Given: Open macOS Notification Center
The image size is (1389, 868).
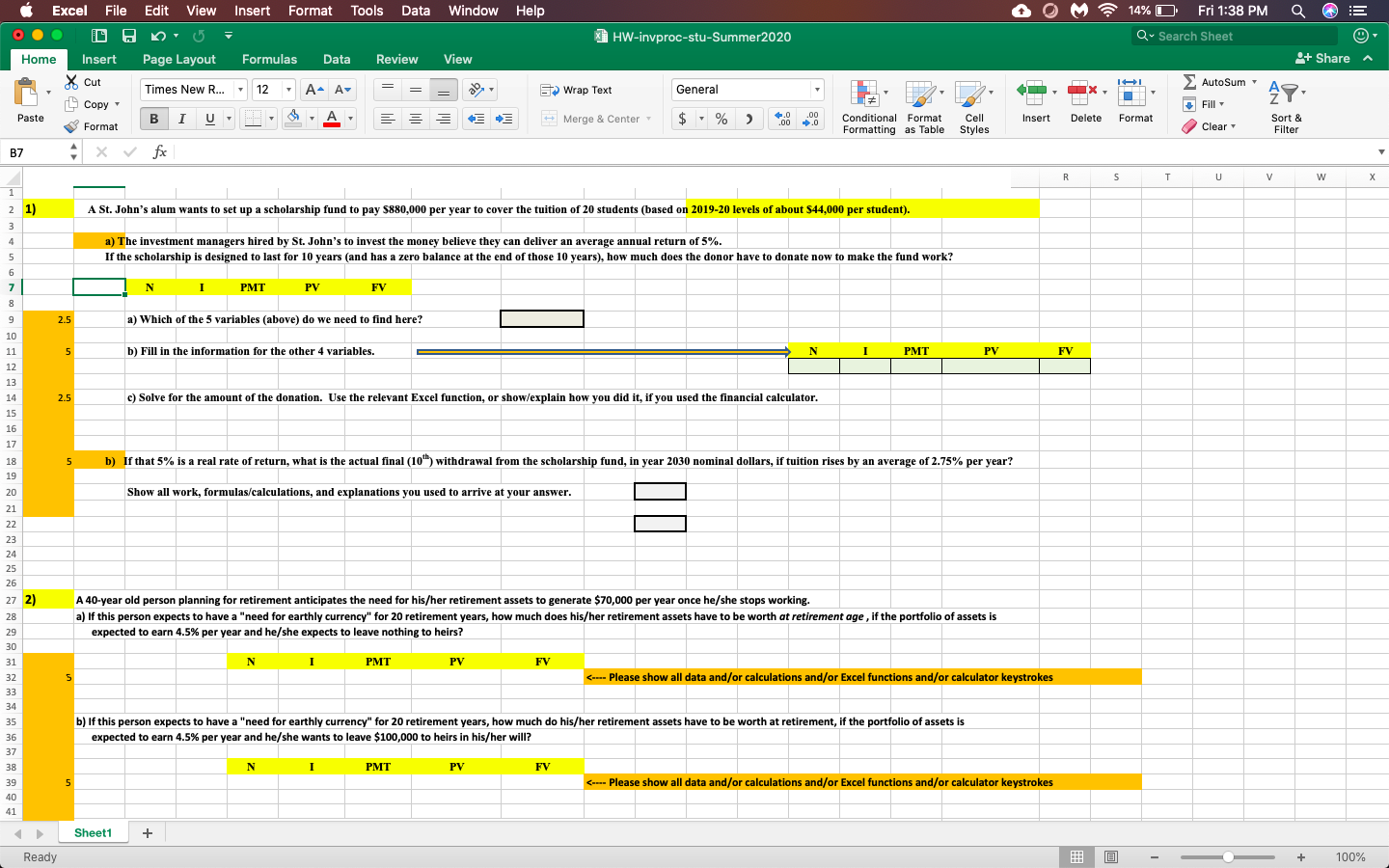Looking at the screenshot, I should 1359,11.
